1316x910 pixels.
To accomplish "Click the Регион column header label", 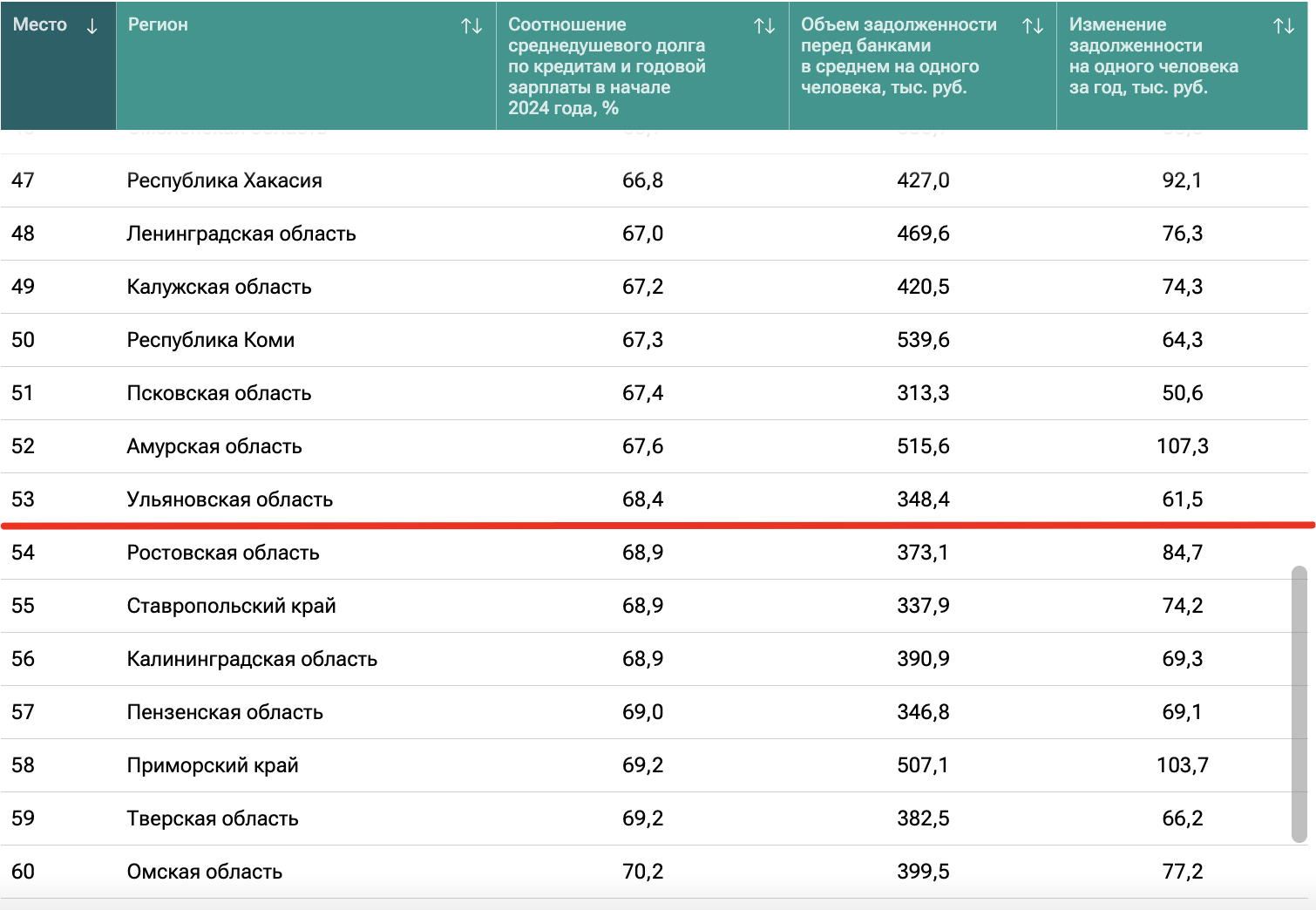I will [158, 25].
